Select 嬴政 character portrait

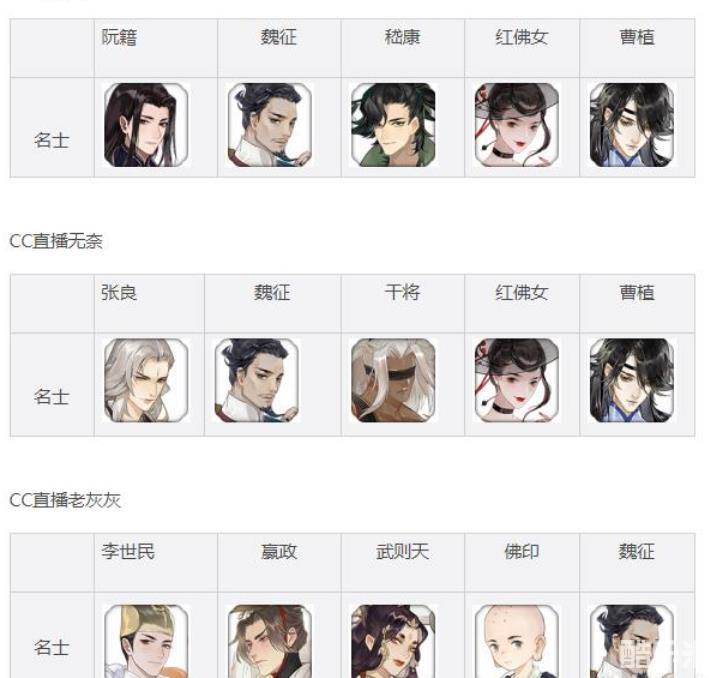[270, 641]
